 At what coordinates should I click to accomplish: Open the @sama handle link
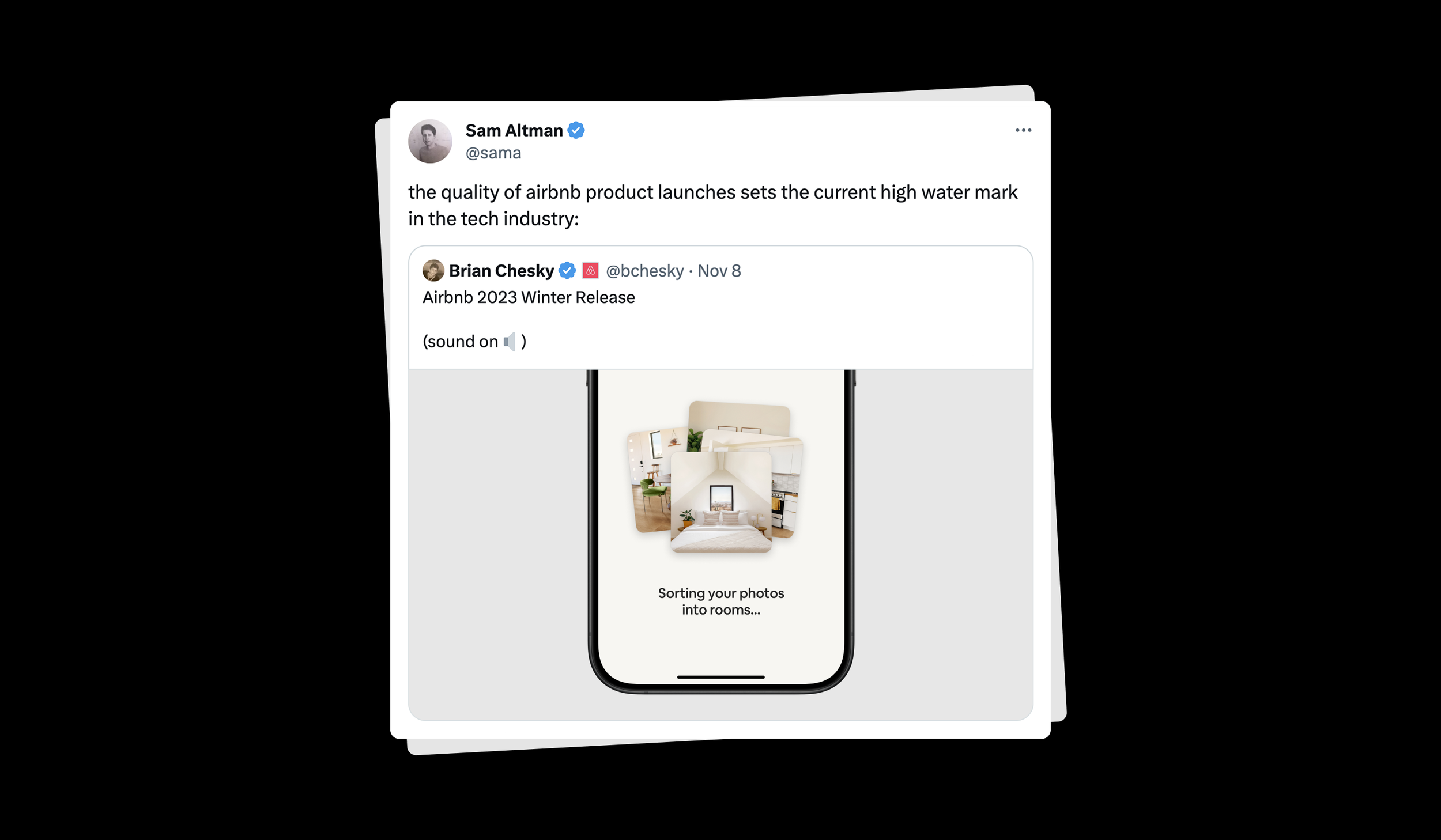[x=493, y=153]
